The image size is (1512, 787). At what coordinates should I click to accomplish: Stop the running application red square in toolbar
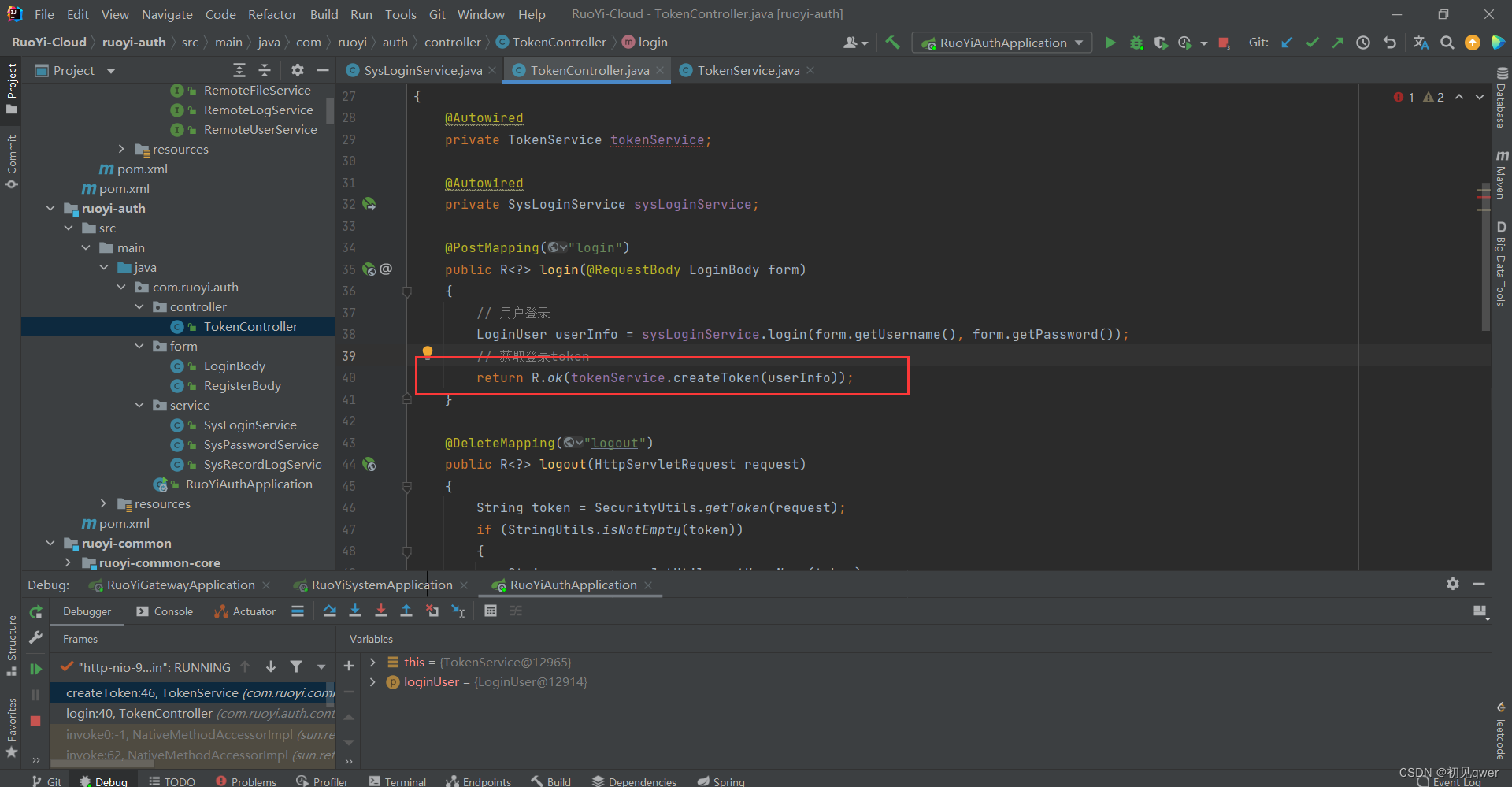[1224, 43]
